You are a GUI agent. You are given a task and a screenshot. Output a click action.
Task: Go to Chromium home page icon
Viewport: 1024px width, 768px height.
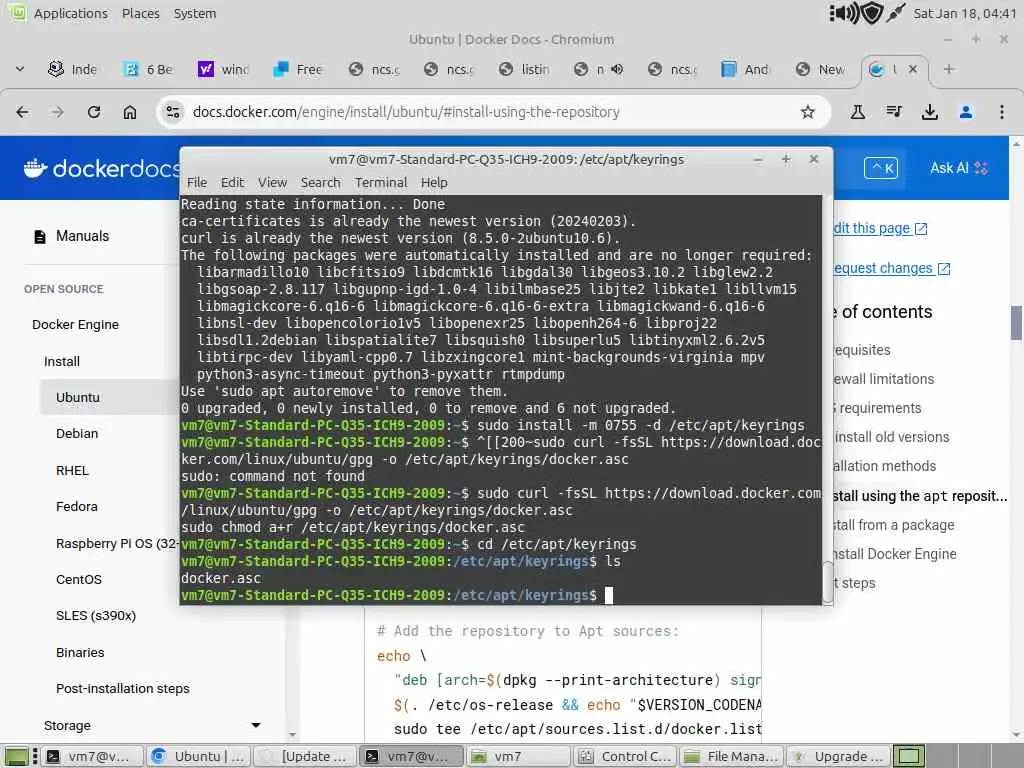coord(130,112)
